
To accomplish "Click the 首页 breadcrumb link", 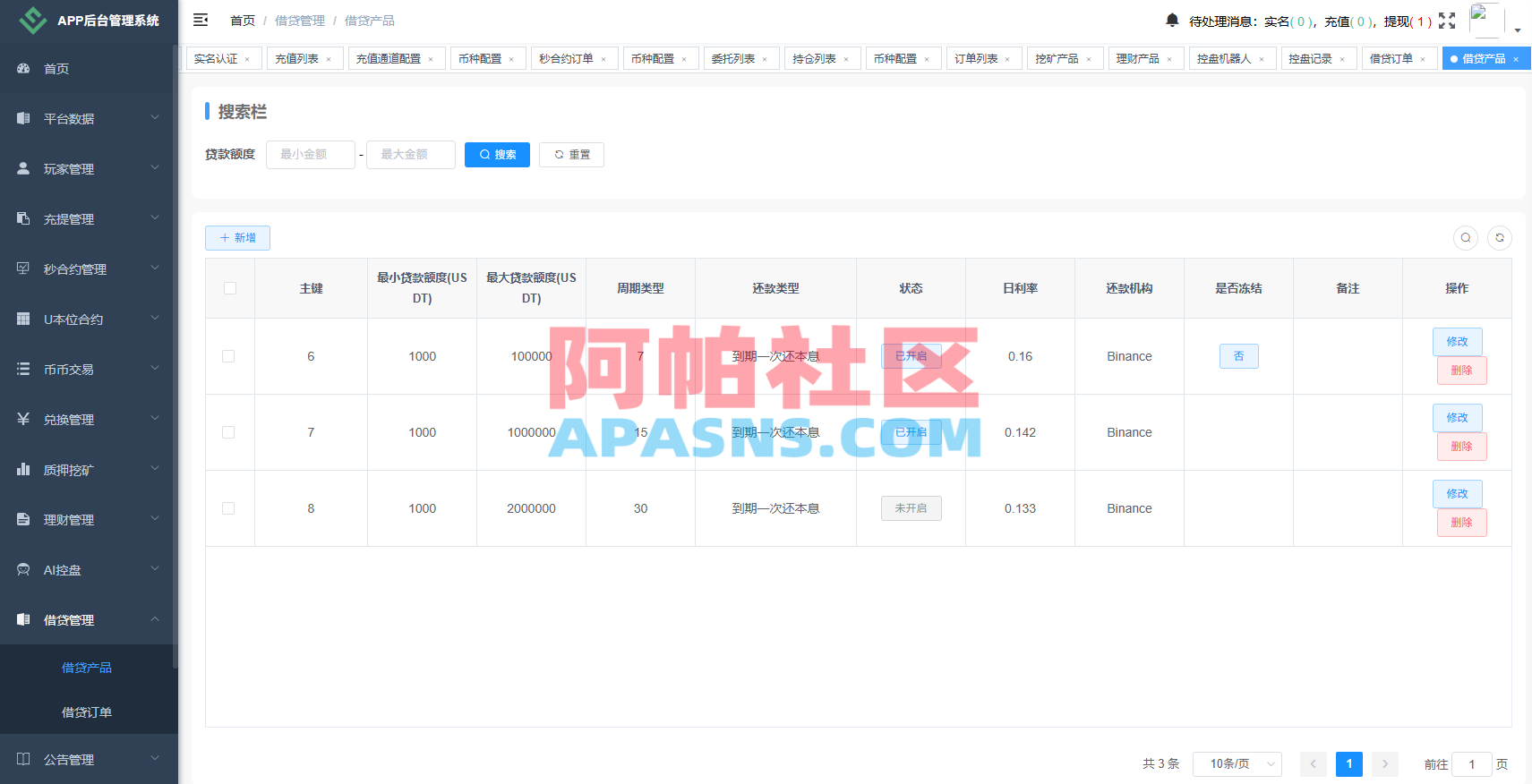I will 243,21.
